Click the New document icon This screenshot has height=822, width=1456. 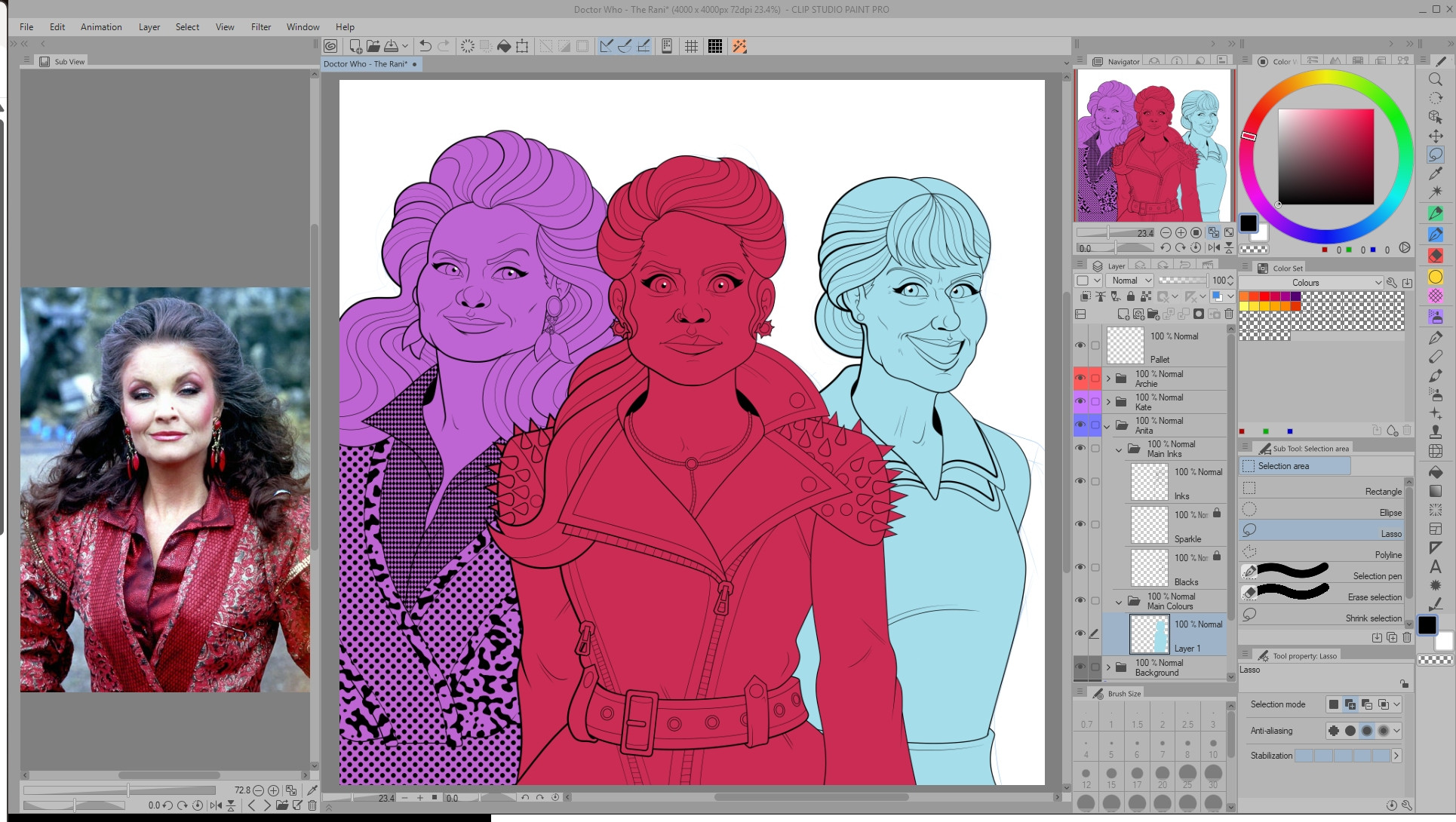coord(355,46)
